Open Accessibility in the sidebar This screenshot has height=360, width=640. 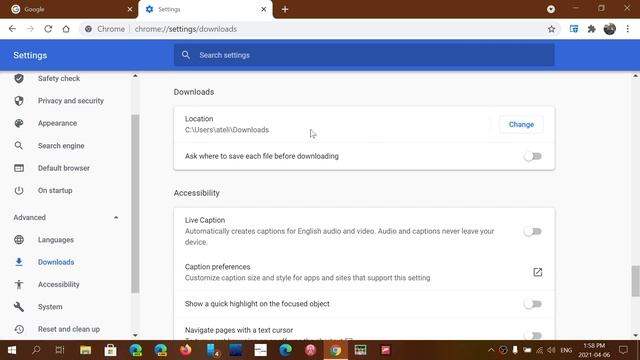coord(59,284)
